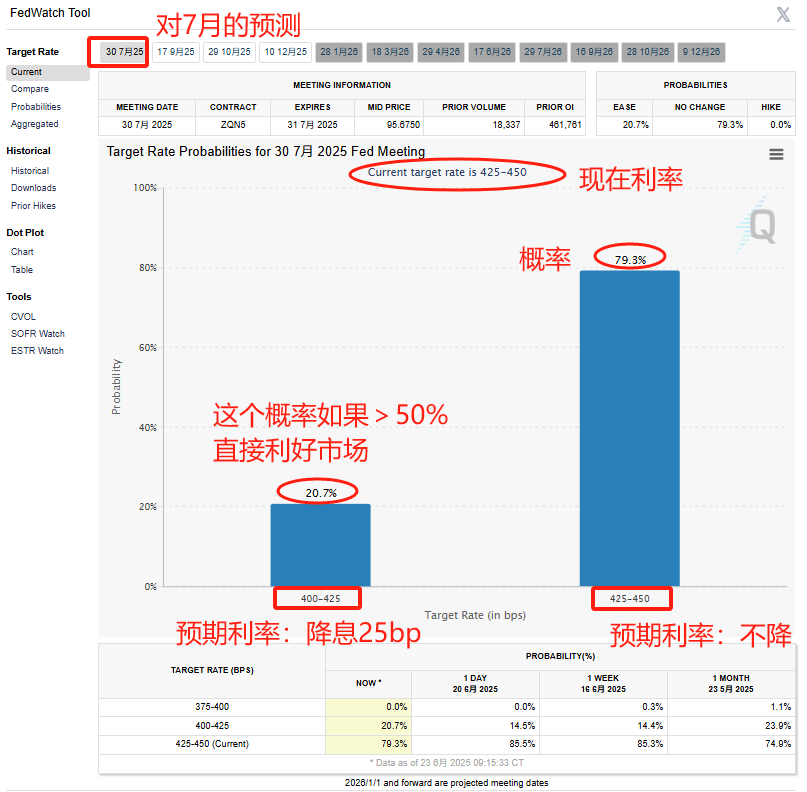807x792 pixels.
Task: Click the 14.5% 1 DAY value
Action: (522, 726)
